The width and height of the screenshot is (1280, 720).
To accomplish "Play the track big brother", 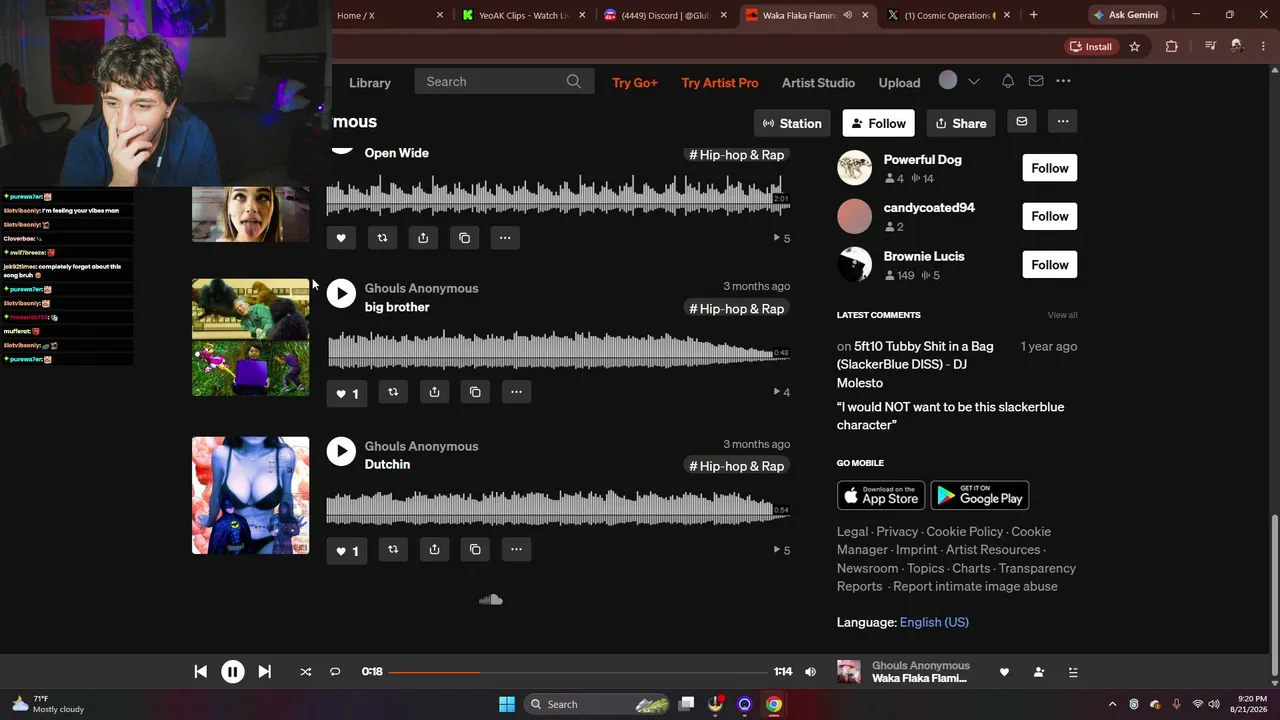I will [341, 293].
